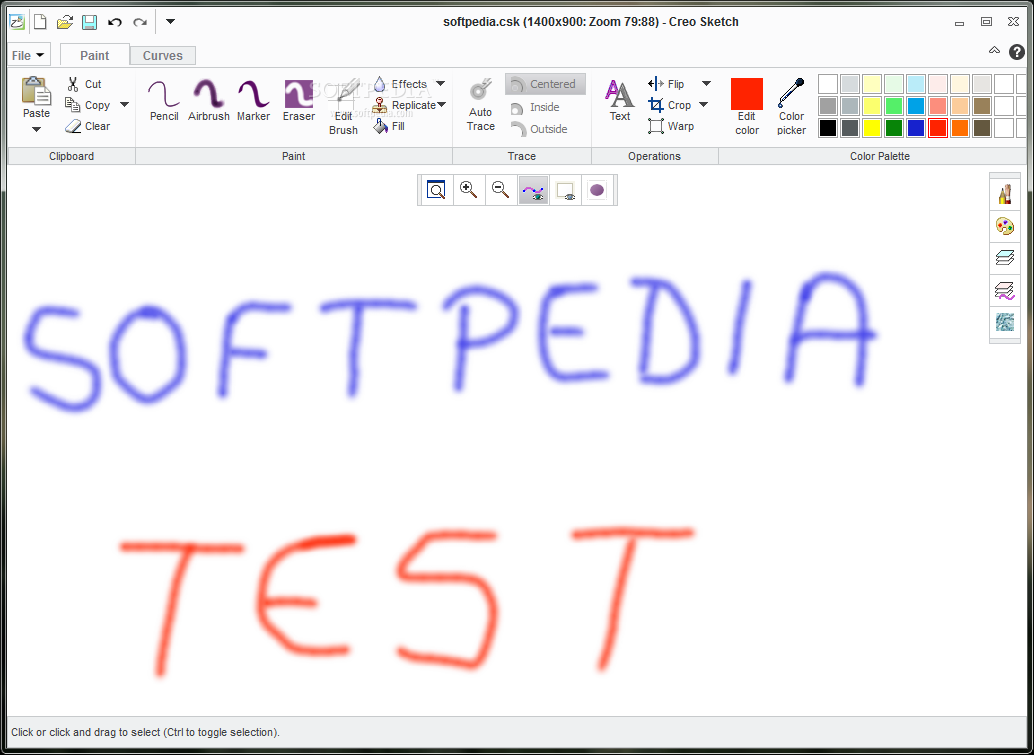Image resolution: width=1034 pixels, height=755 pixels.
Task: Switch to the Curves tab
Action: (163, 55)
